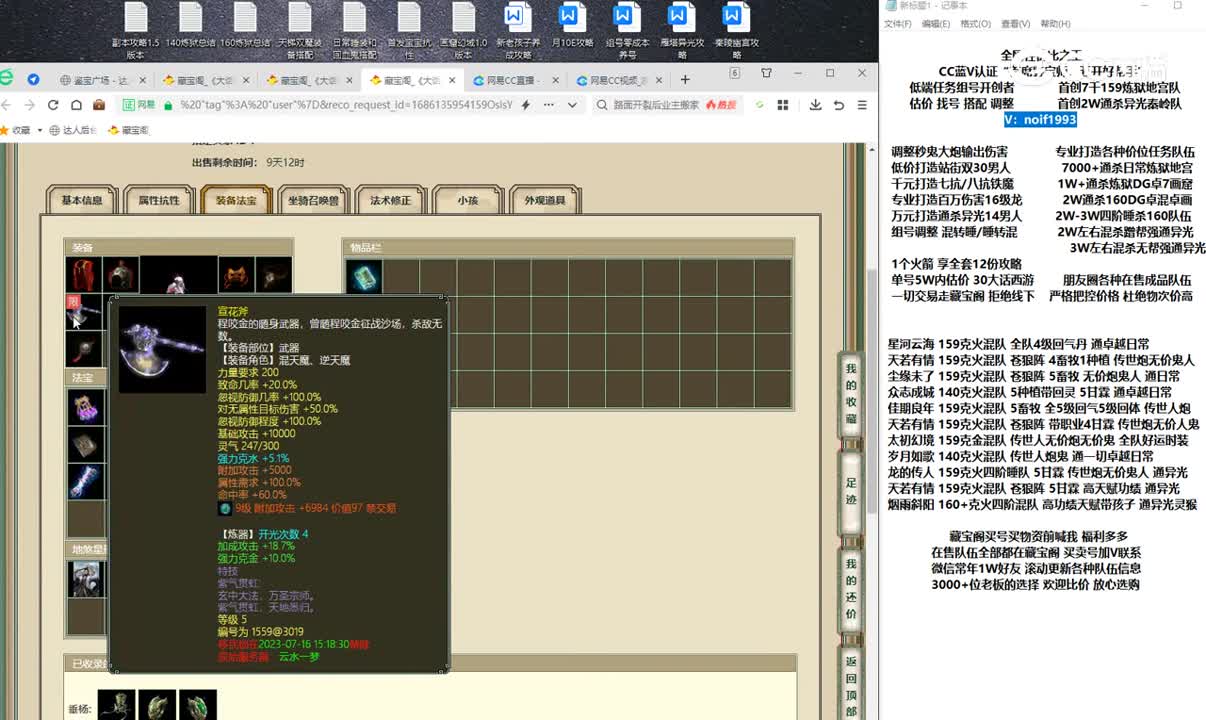Viewport: 1206px width, 720px height.
Task: Click the 足迹 side button
Action: pyautogui.click(x=851, y=490)
